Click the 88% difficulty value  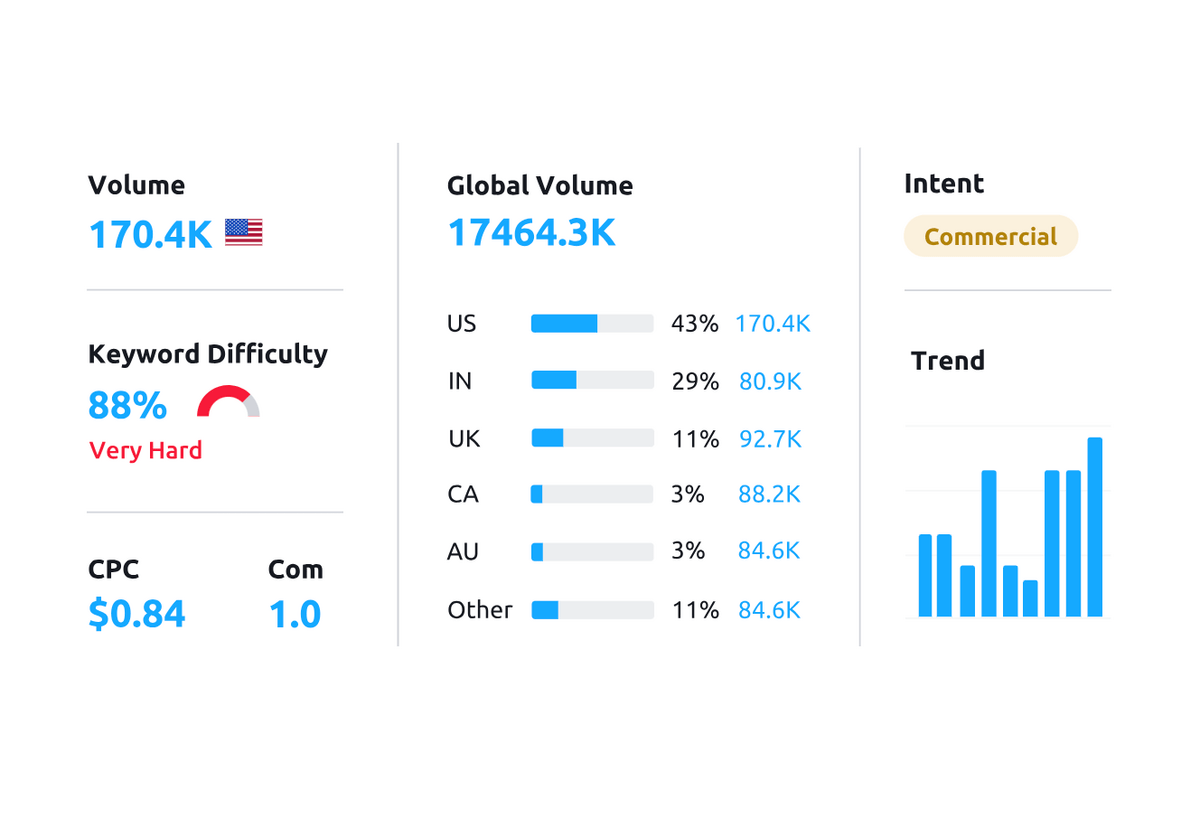[127, 406]
